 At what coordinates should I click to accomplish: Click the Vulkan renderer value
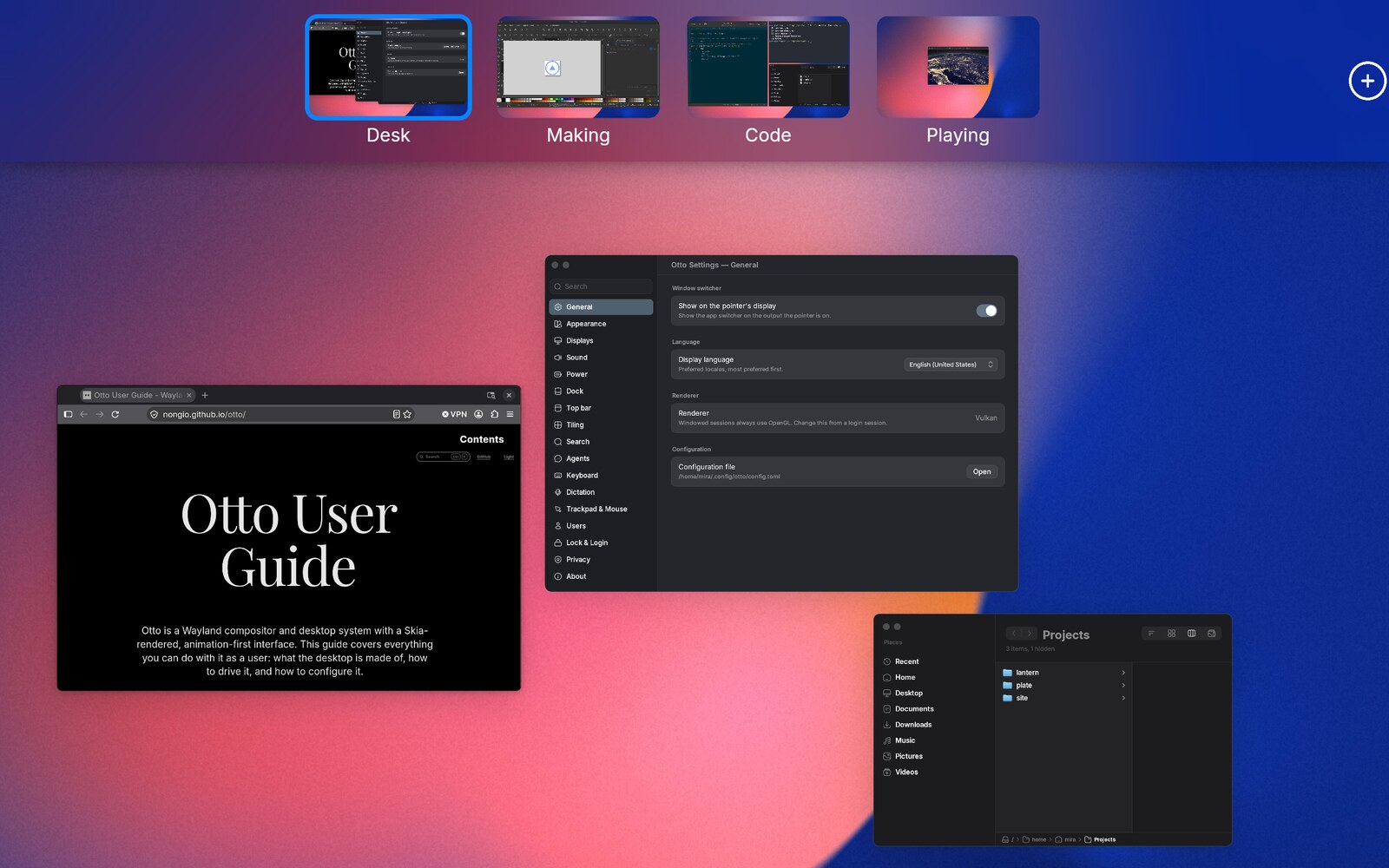(x=985, y=418)
